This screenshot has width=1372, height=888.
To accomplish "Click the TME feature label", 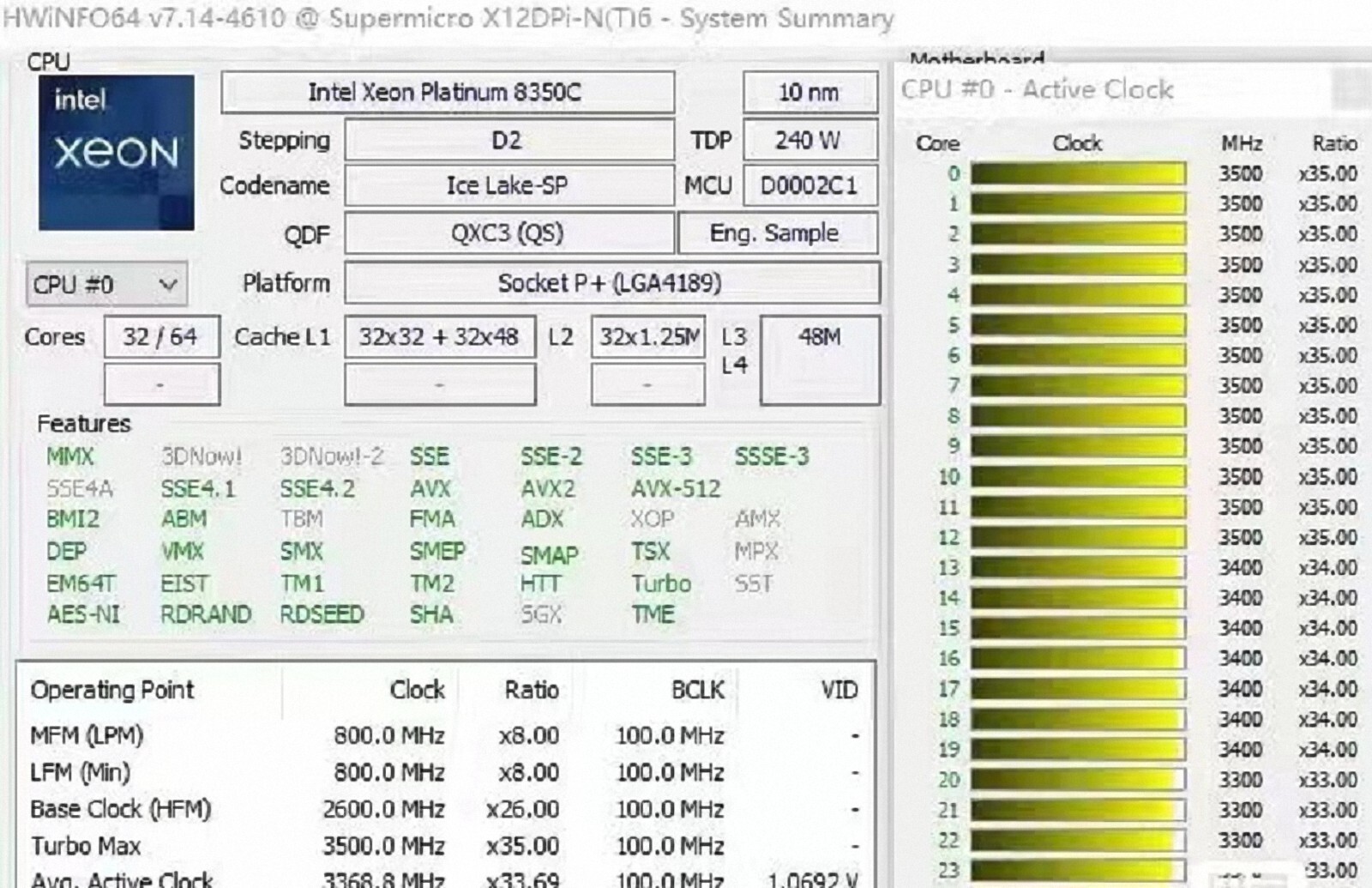I will coord(653,614).
